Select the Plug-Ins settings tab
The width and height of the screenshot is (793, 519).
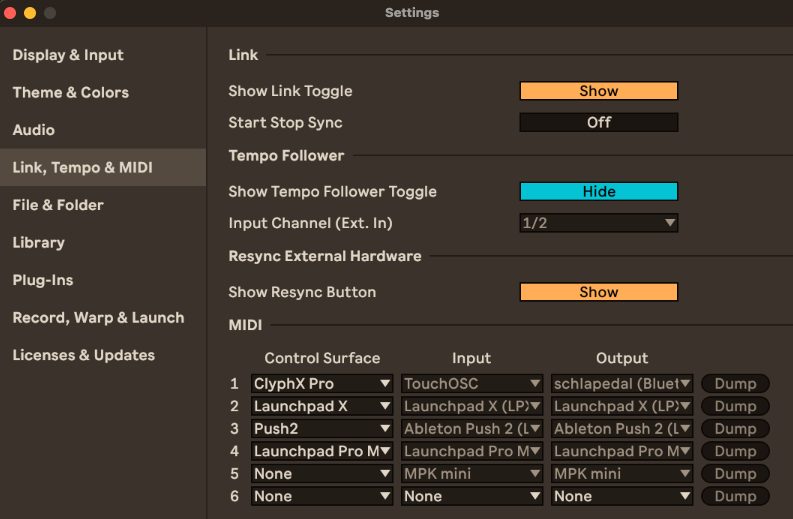tap(43, 280)
